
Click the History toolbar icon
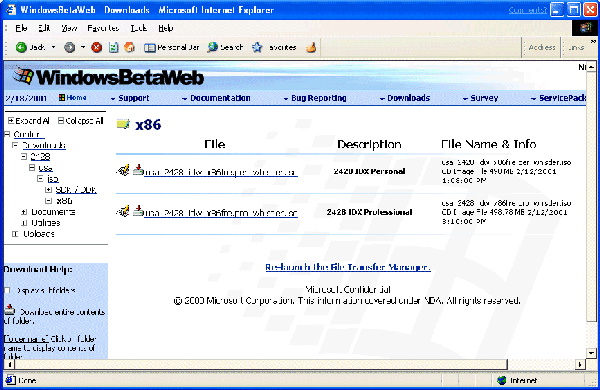coord(311,47)
